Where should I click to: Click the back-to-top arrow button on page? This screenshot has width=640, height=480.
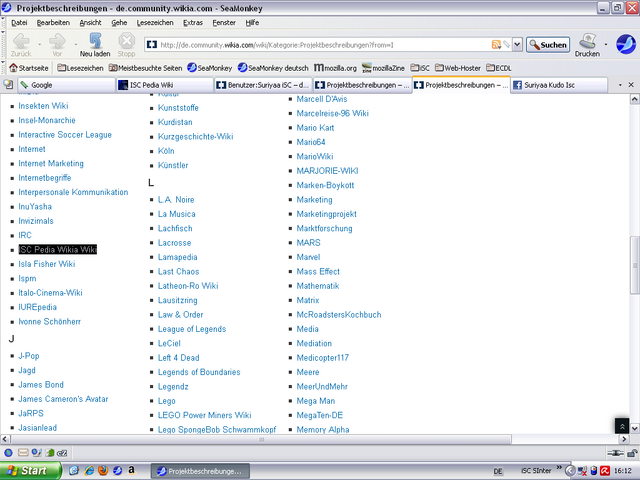(x=622, y=426)
